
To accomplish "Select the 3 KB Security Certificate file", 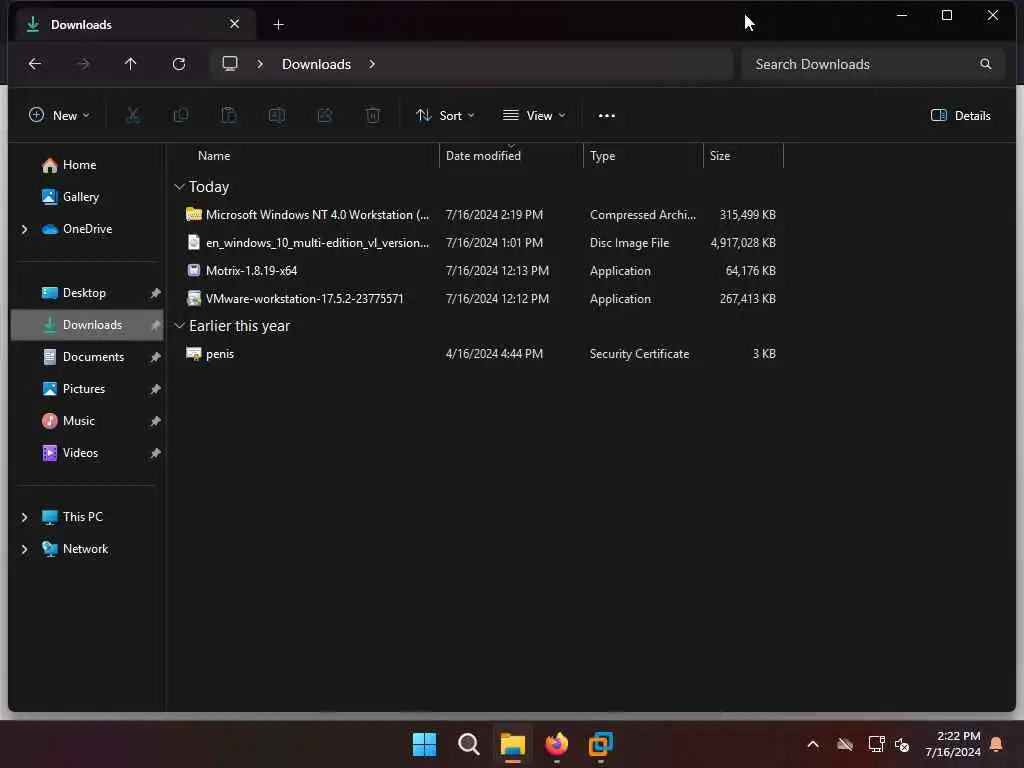I will [481, 354].
